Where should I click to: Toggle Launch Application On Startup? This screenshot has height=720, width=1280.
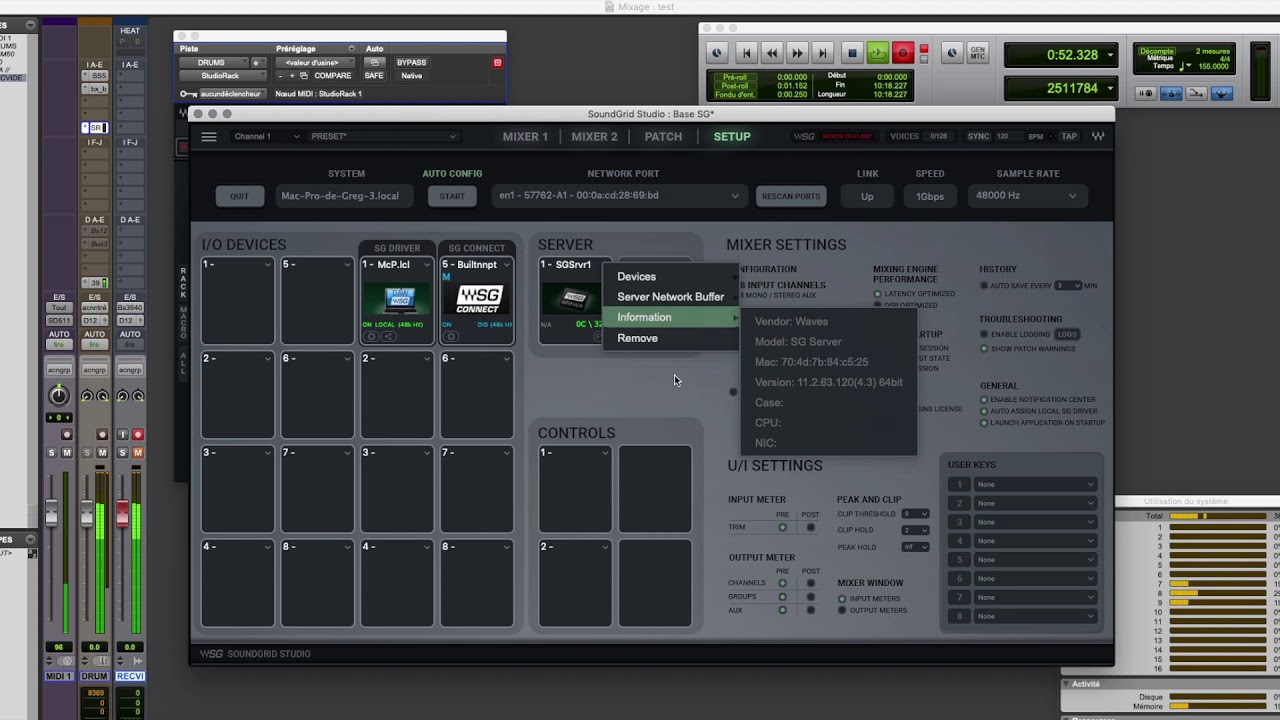[x=984, y=423]
